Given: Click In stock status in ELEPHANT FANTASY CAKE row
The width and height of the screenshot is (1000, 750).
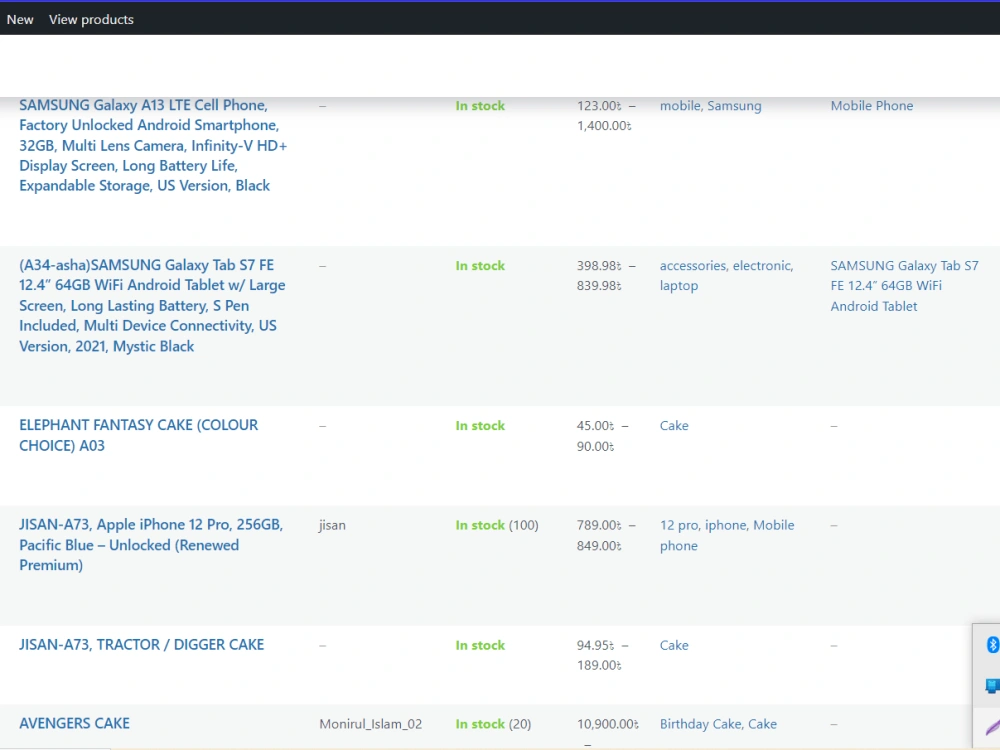Looking at the screenshot, I should (480, 425).
